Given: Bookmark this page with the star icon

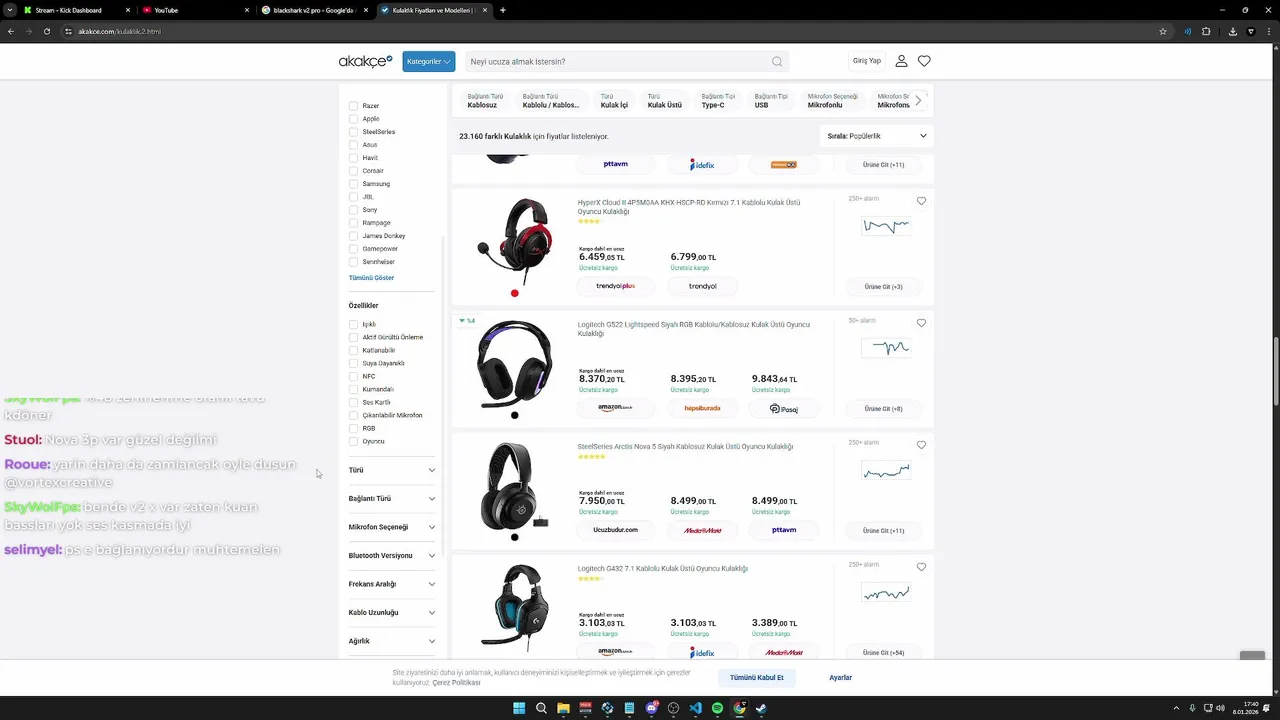Looking at the screenshot, I should click(x=1163, y=31).
